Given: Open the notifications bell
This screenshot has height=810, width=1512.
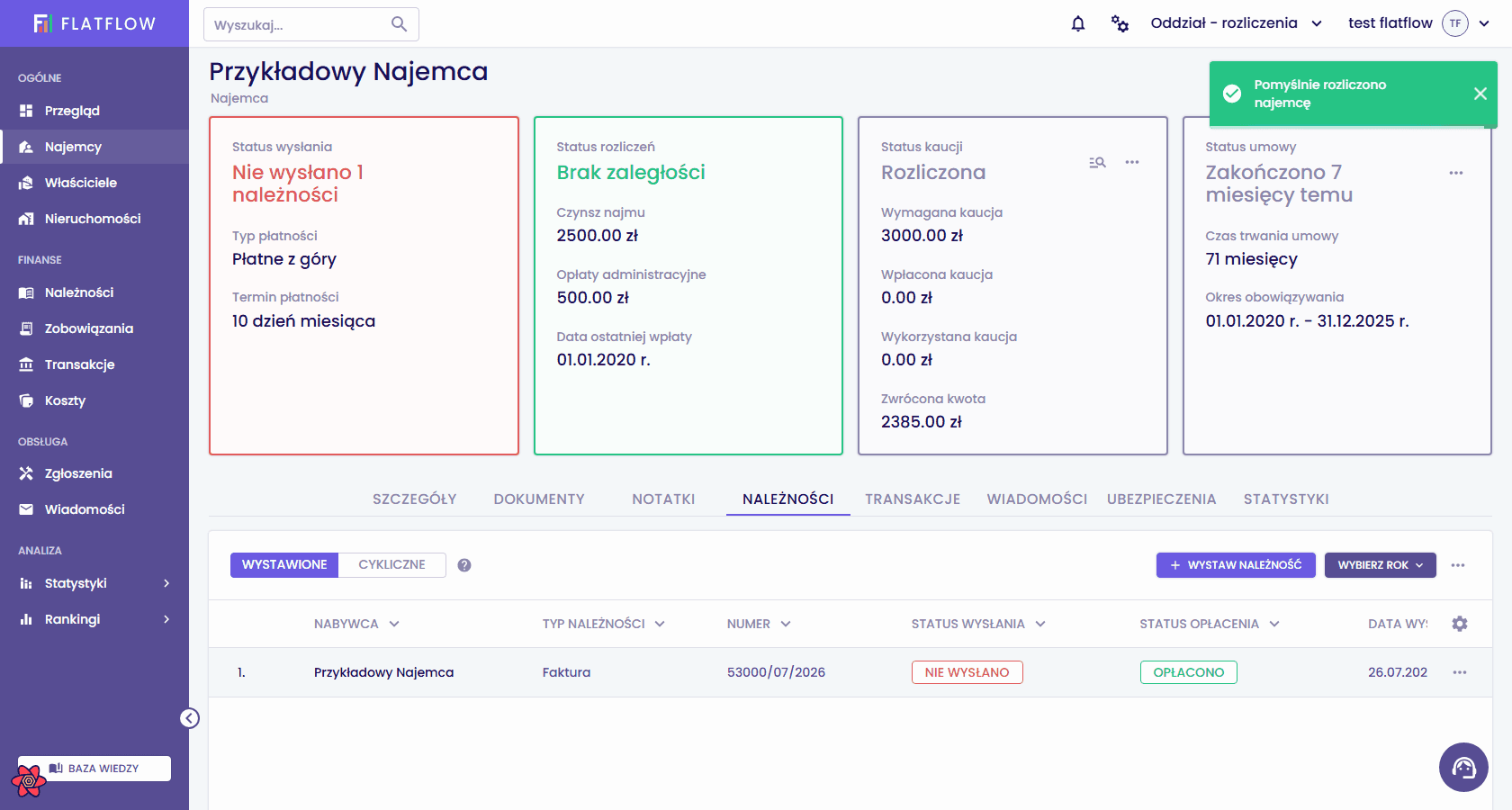Looking at the screenshot, I should coord(1078,23).
